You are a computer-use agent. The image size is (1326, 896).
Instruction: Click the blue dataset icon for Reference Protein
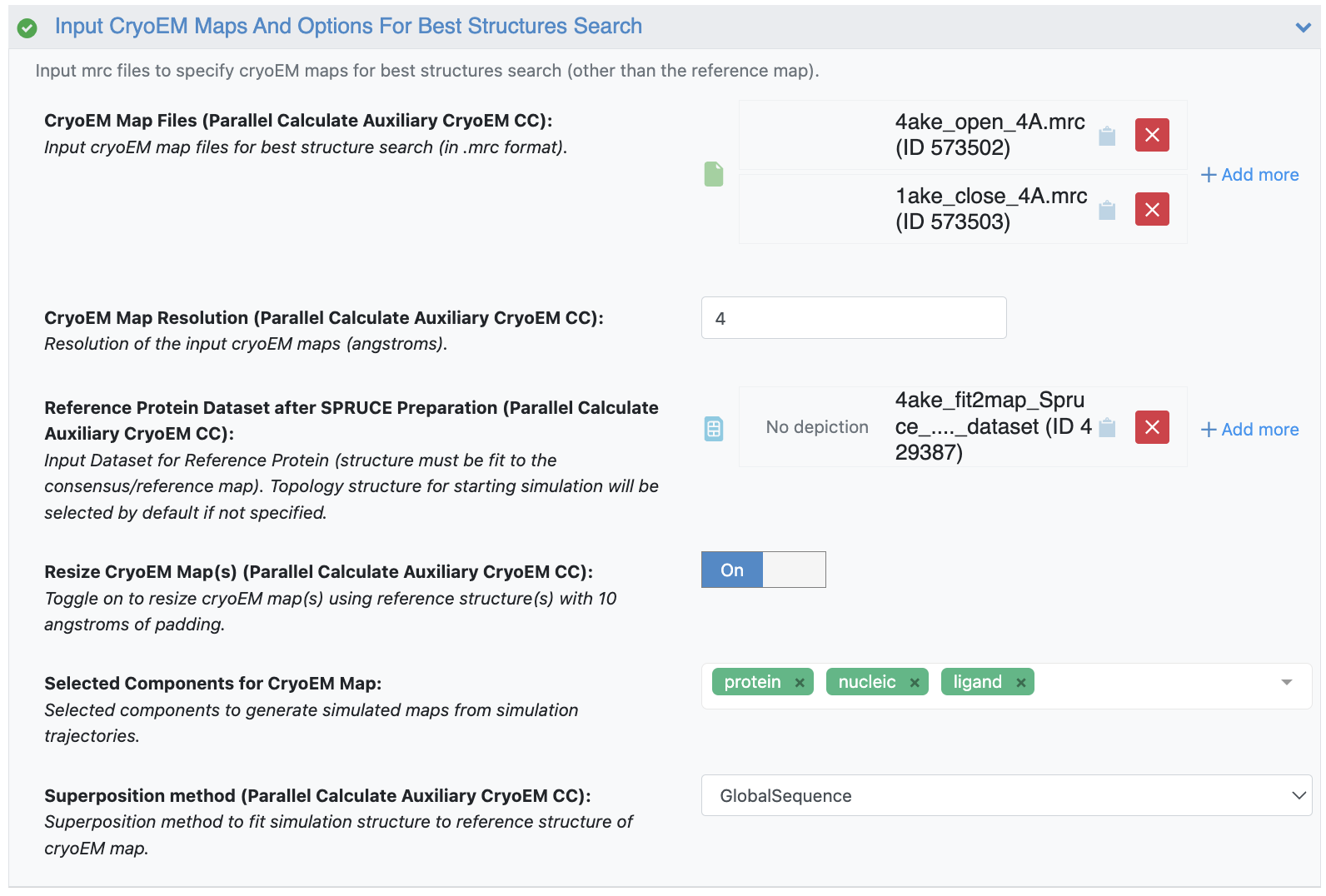[714, 429]
